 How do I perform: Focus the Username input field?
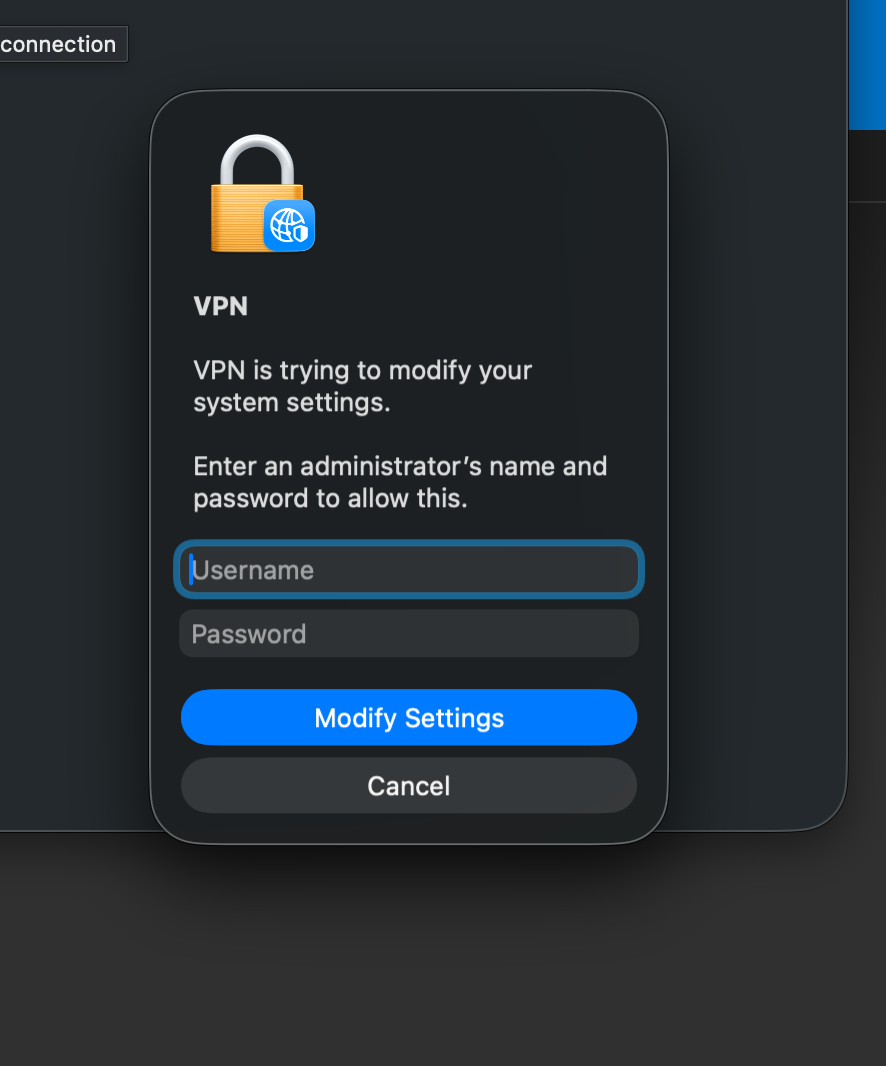(409, 570)
